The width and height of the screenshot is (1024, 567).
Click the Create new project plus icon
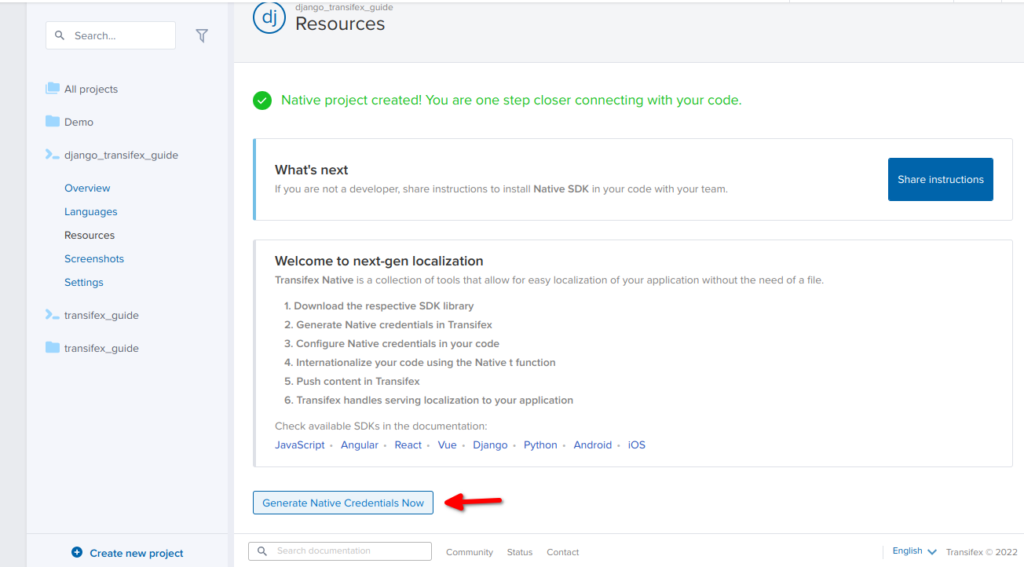click(x=77, y=552)
